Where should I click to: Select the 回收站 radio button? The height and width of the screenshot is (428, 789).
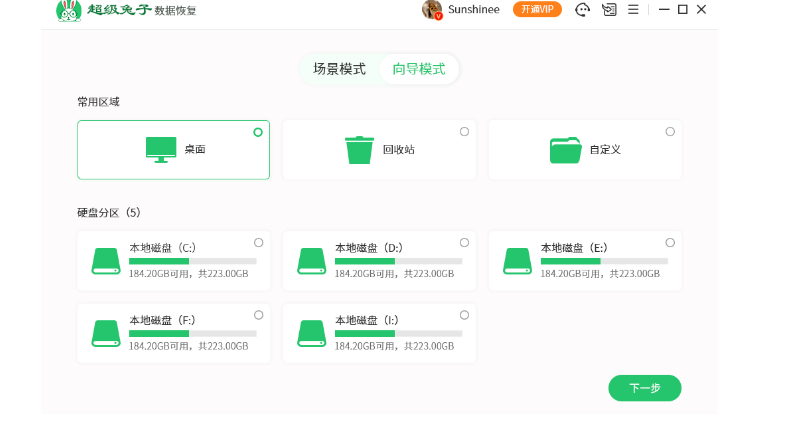[x=464, y=132]
